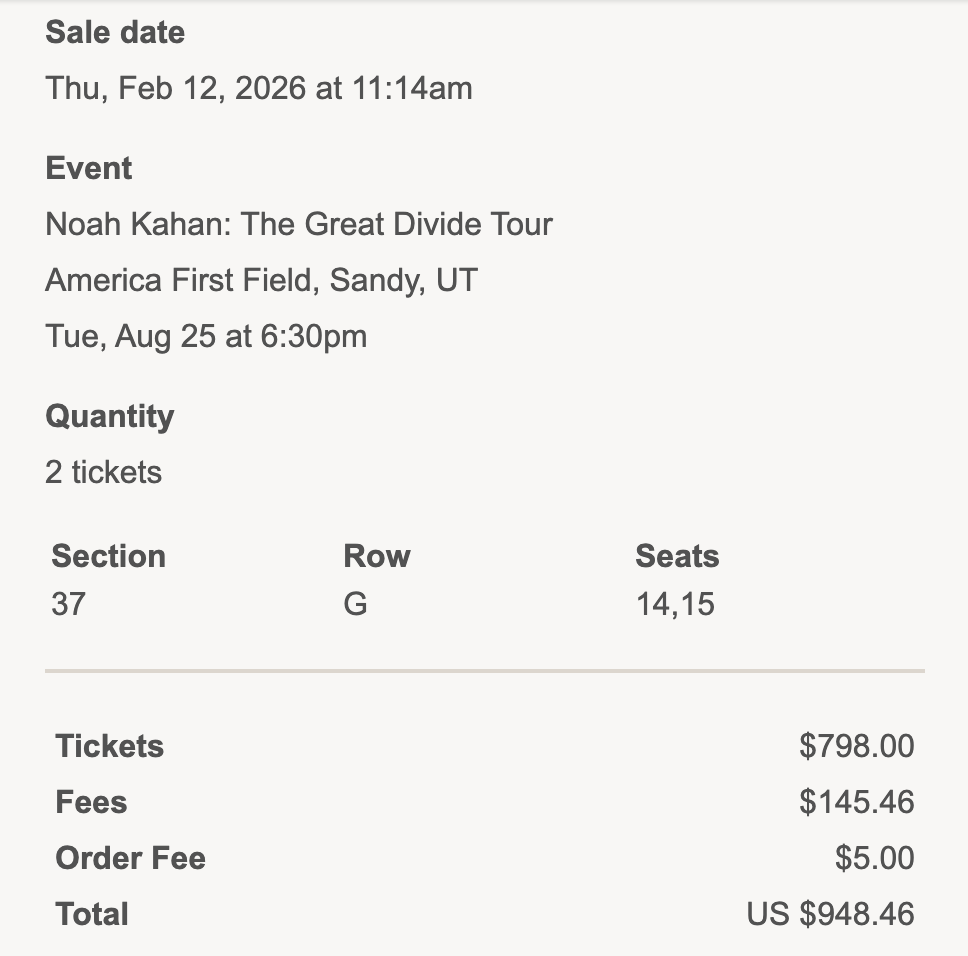The width and height of the screenshot is (968, 956).
Task: Click the $798.00 tickets amount
Action: click(856, 746)
